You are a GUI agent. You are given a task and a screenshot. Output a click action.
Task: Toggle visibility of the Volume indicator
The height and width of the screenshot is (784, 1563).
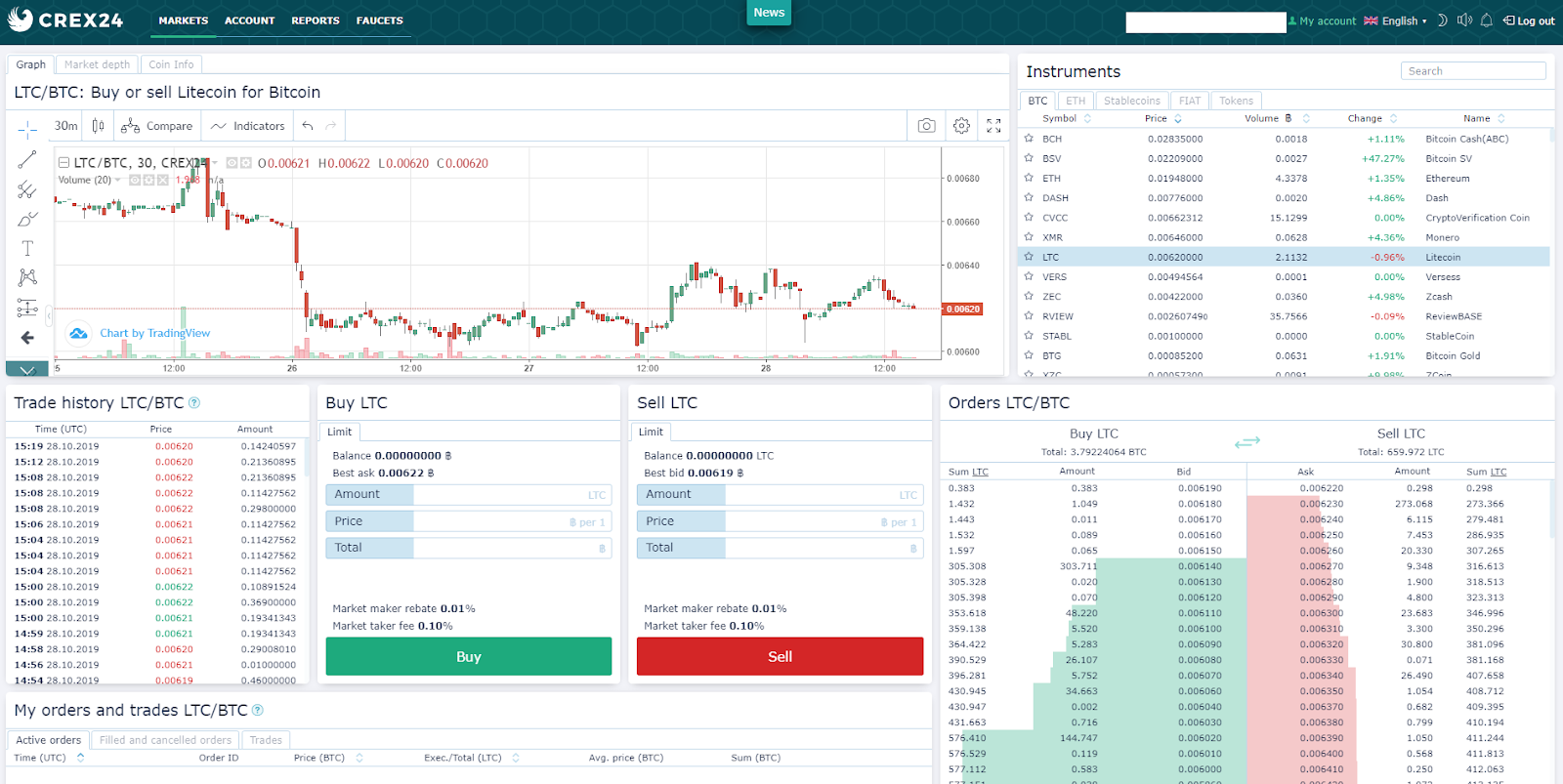pyautogui.click(x=136, y=180)
